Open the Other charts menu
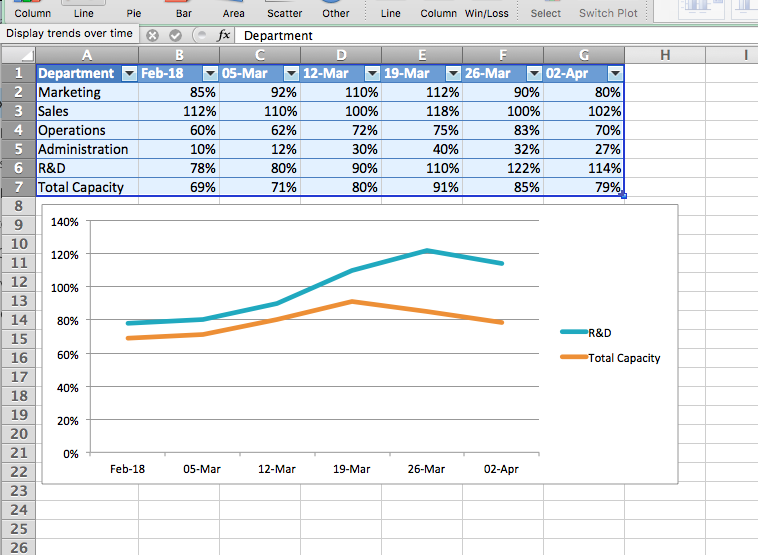758x555 pixels. [x=336, y=11]
